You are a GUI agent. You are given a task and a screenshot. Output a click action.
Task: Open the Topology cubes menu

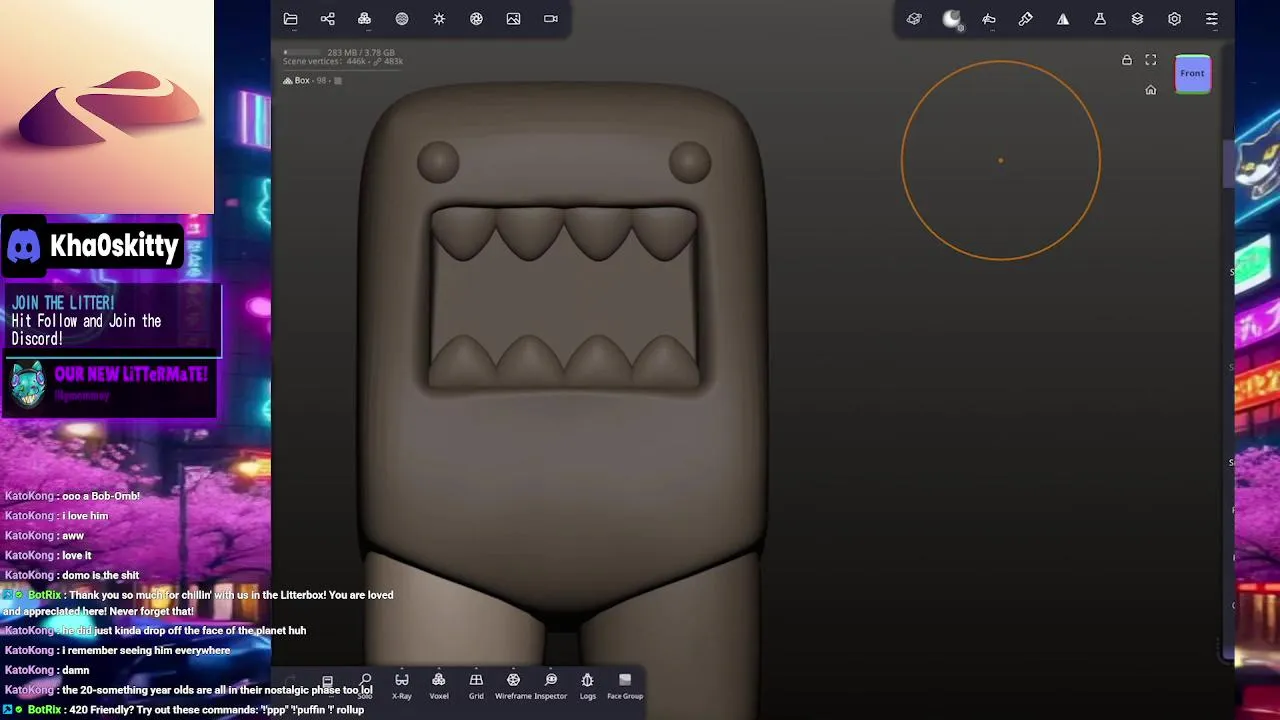pos(364,19)
